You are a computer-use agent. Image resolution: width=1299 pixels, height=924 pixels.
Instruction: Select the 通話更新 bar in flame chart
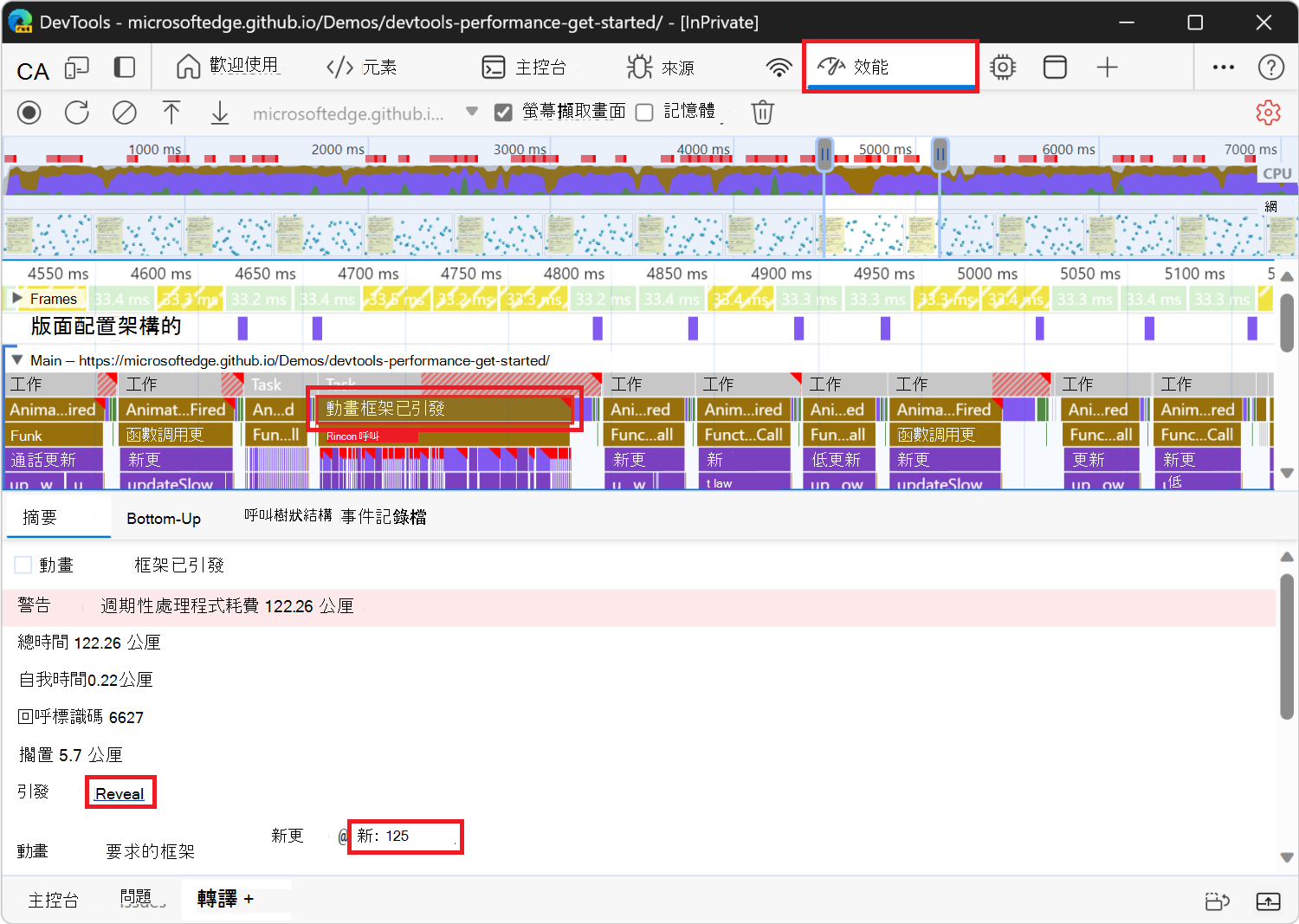(x=55, y=460)
